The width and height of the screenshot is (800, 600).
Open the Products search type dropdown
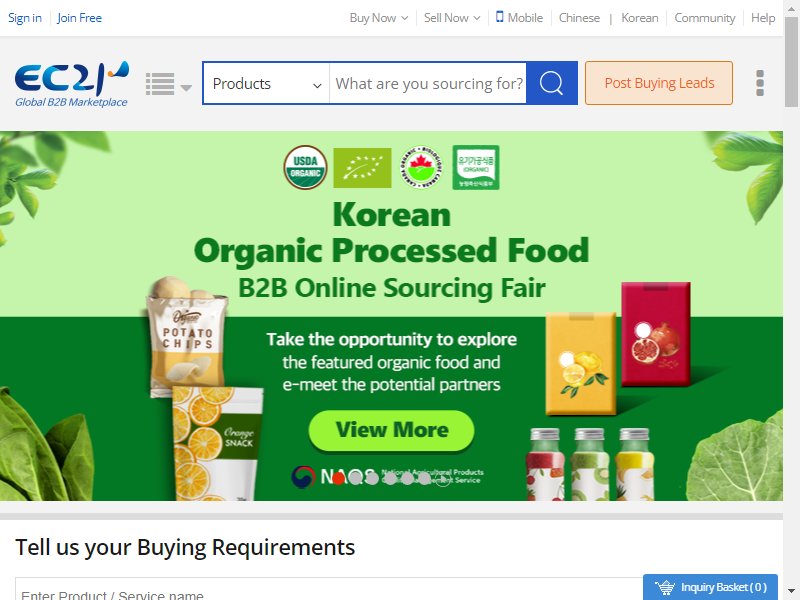(266, 84)
